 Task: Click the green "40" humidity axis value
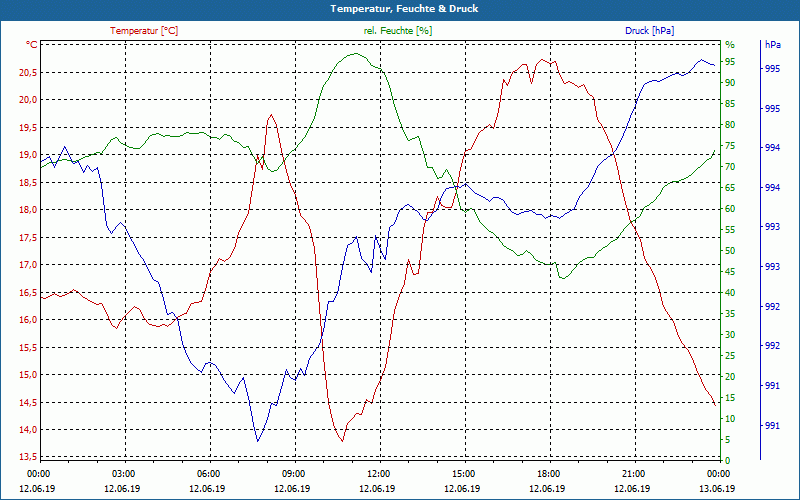tap(730, 293)
